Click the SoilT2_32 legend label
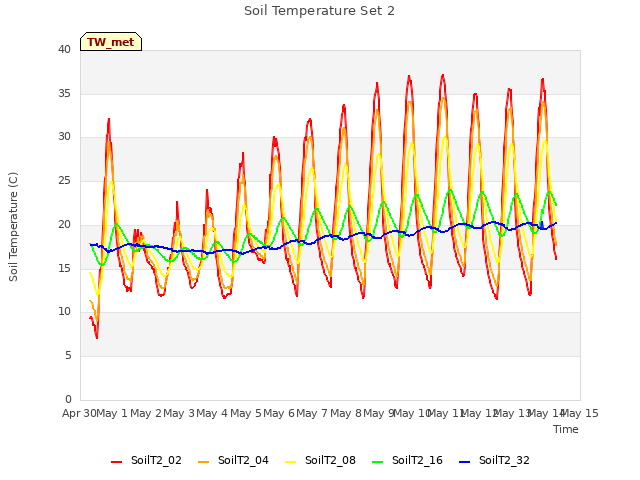640x480 pixels. [504, 460]
